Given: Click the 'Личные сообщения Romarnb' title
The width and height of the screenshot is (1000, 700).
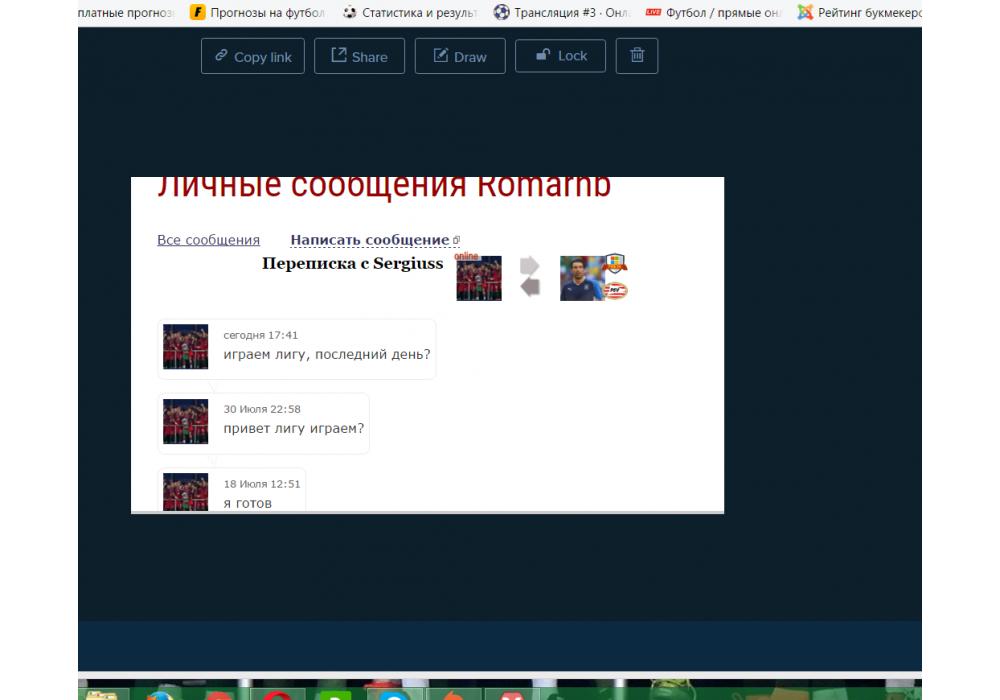Looking at the screenshot, I should (x=384, y=187).
